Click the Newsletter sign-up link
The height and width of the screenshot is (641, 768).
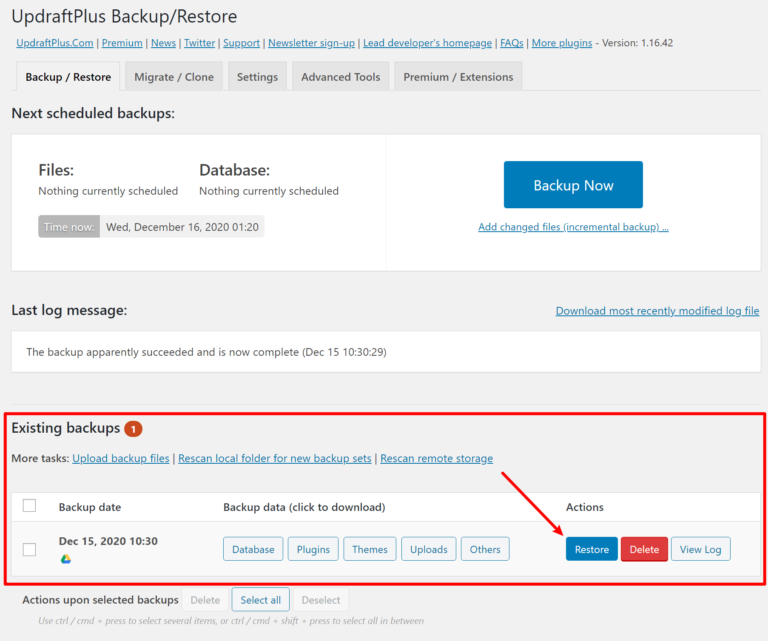pos(312,43)
